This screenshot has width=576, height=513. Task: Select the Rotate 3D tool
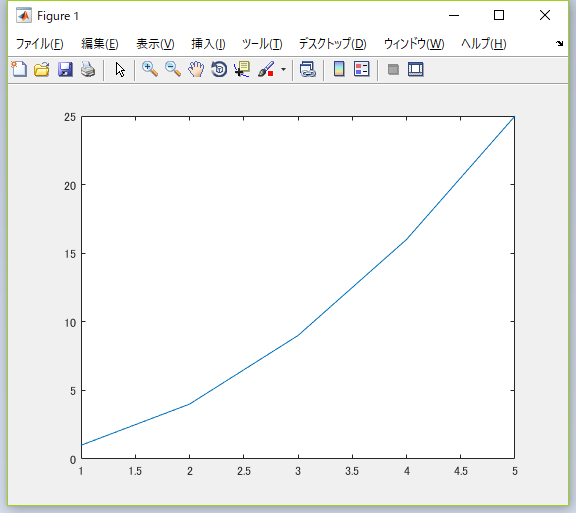pos(219,69)
